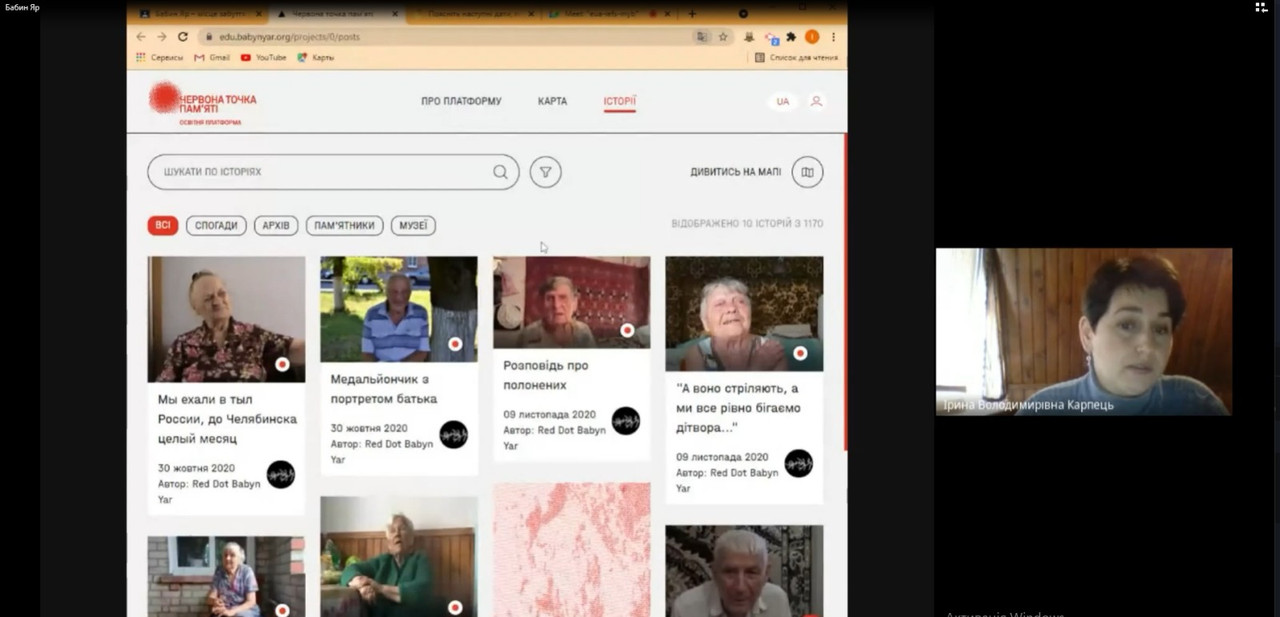This screenshot has height=617, width=1280.
Task: Open YouTube bookmark
Action: [264, 57]
